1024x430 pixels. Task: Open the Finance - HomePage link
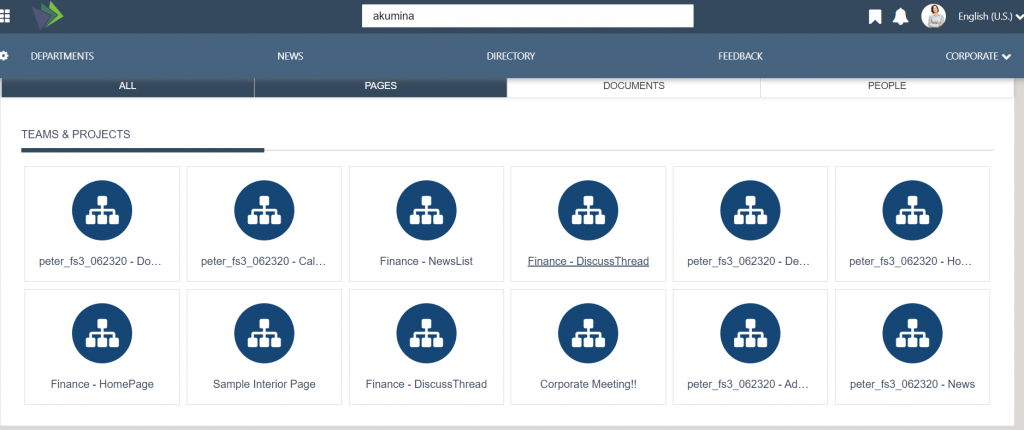click(x=102, y=384)
